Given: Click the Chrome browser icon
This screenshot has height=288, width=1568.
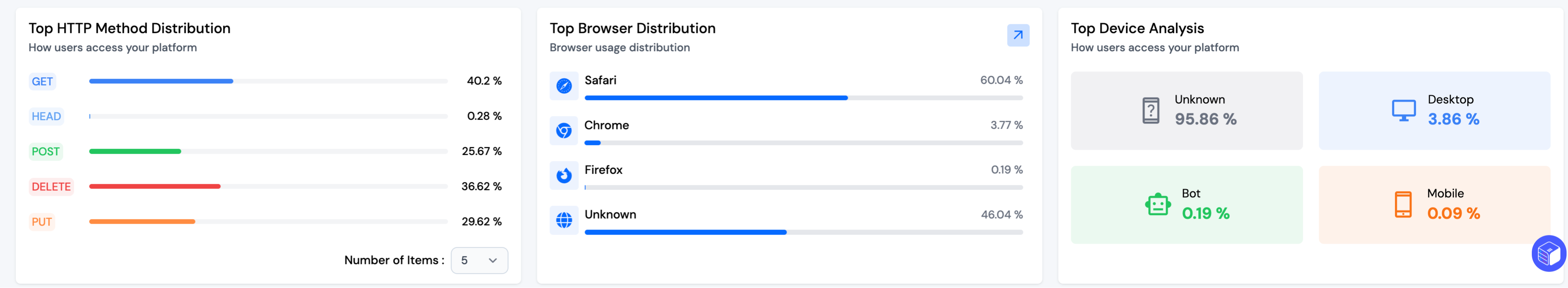Looking at the screenshot, I should (x=564, y=131).
